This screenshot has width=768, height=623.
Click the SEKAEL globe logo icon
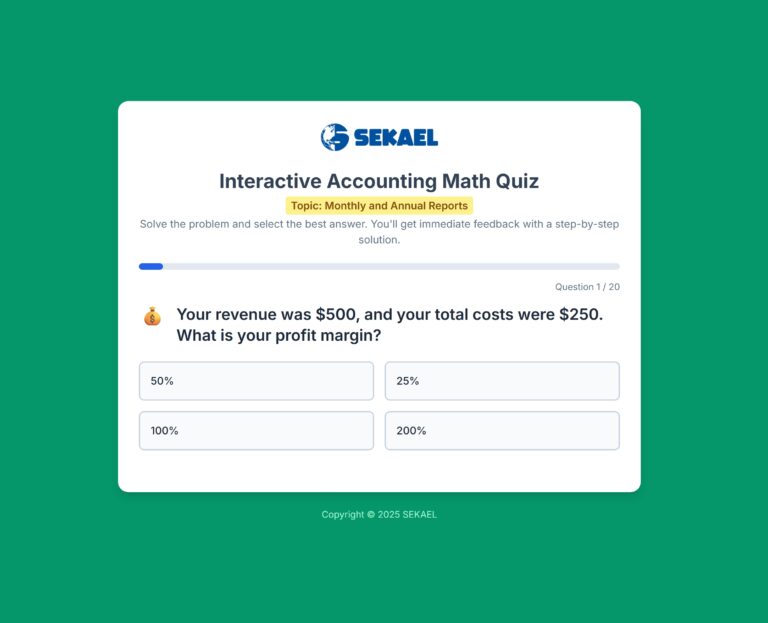point(334,138)
